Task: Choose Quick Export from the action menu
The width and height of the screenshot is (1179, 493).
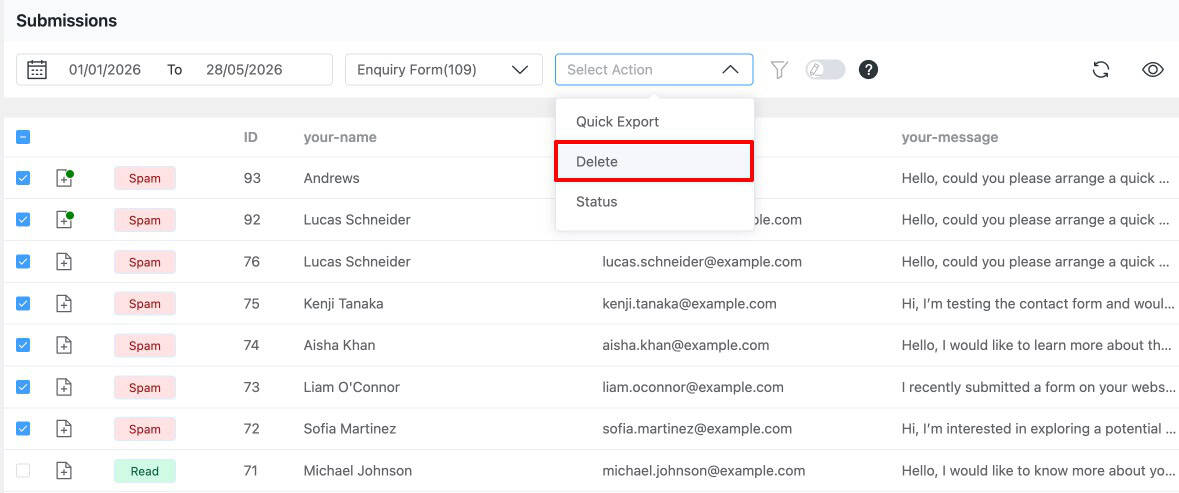Action: [654, 122]
